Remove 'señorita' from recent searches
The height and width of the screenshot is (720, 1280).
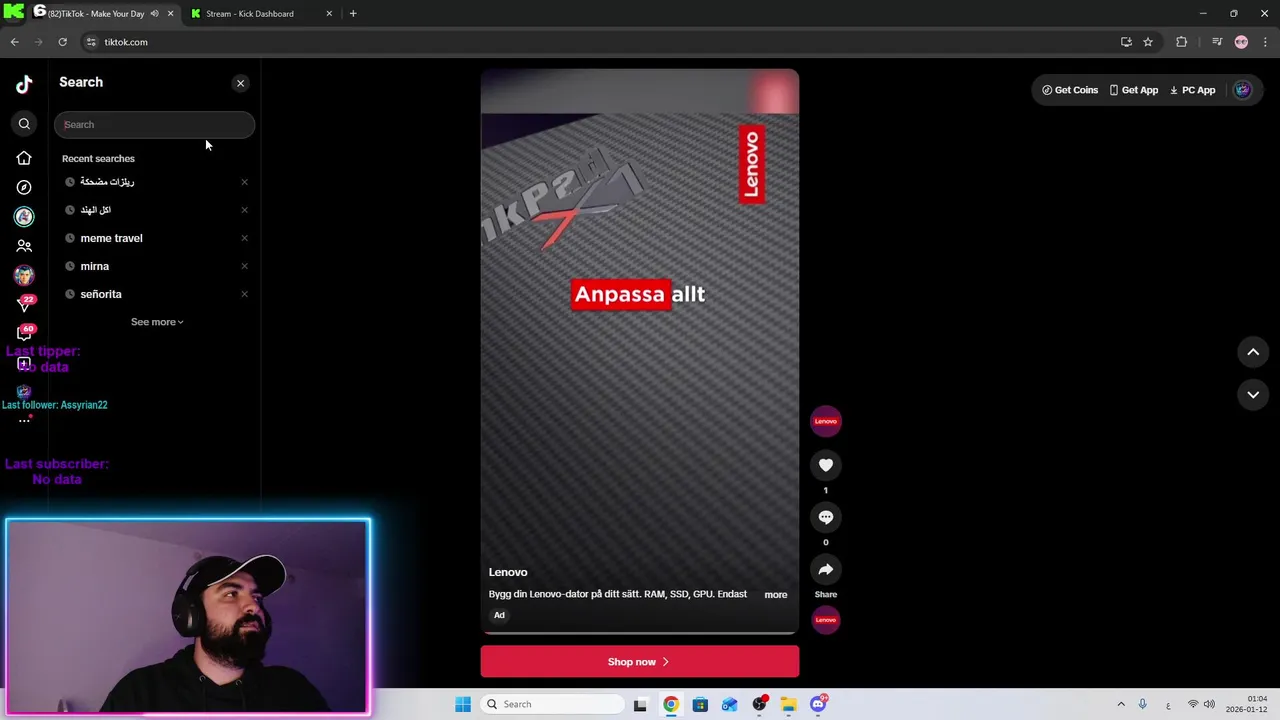point(244,294)
